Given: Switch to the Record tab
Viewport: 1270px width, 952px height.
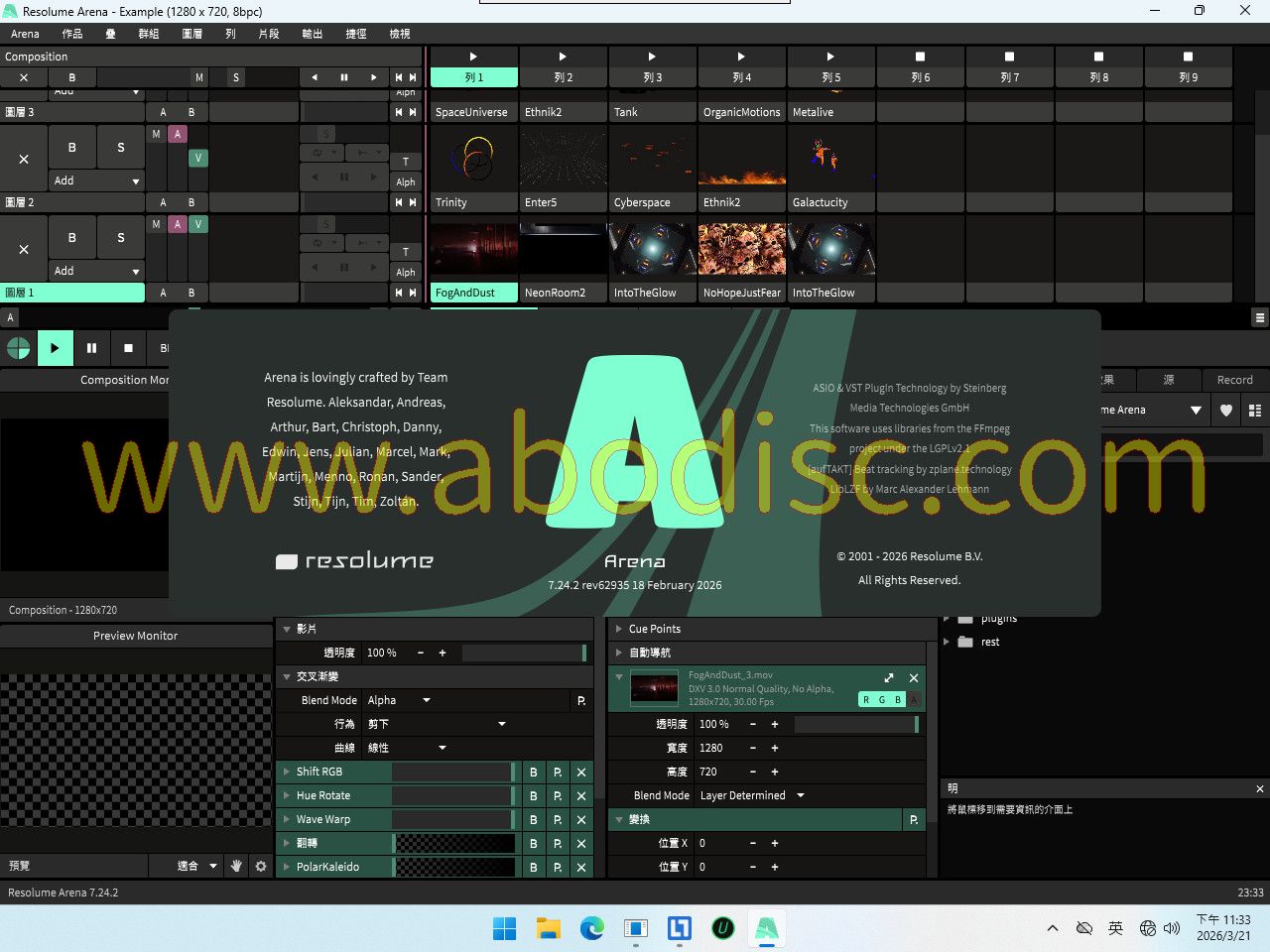Looking at the screenshot, I should click(1234, 380).
